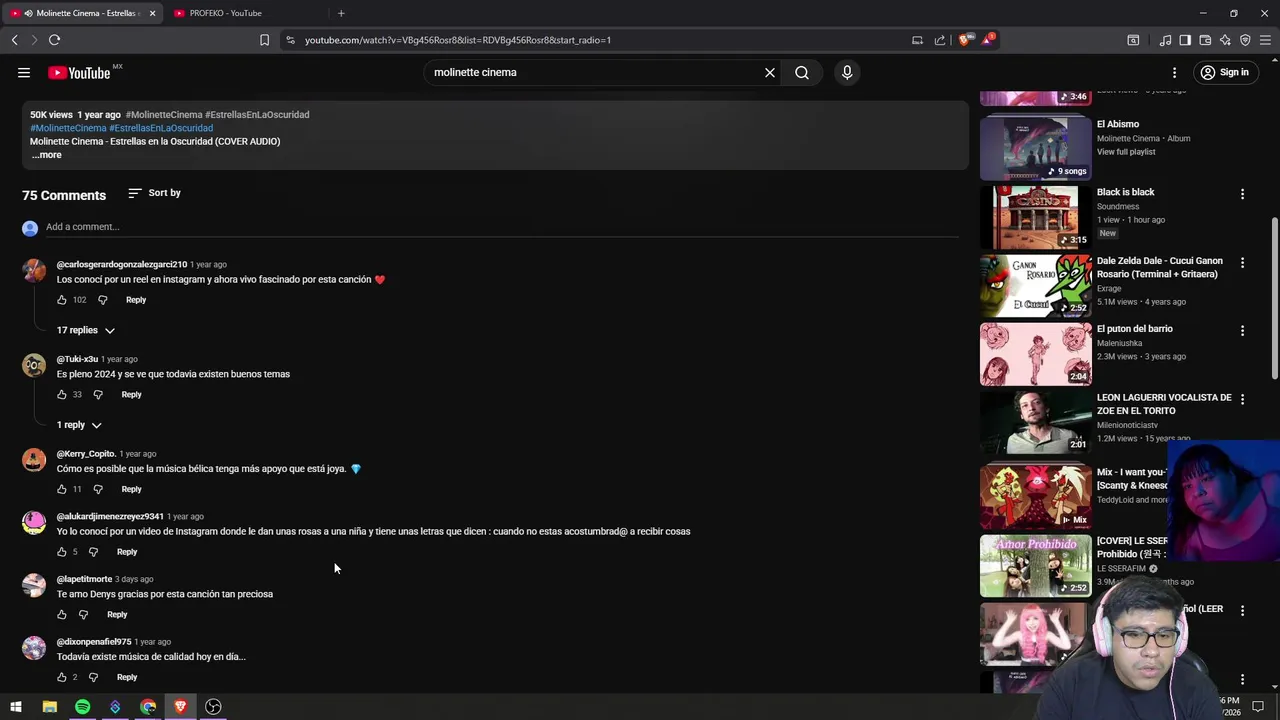Screen dimensions: 1280x720
Task: Like the dixonpenafiel975 comment
Action: point(62,678)
